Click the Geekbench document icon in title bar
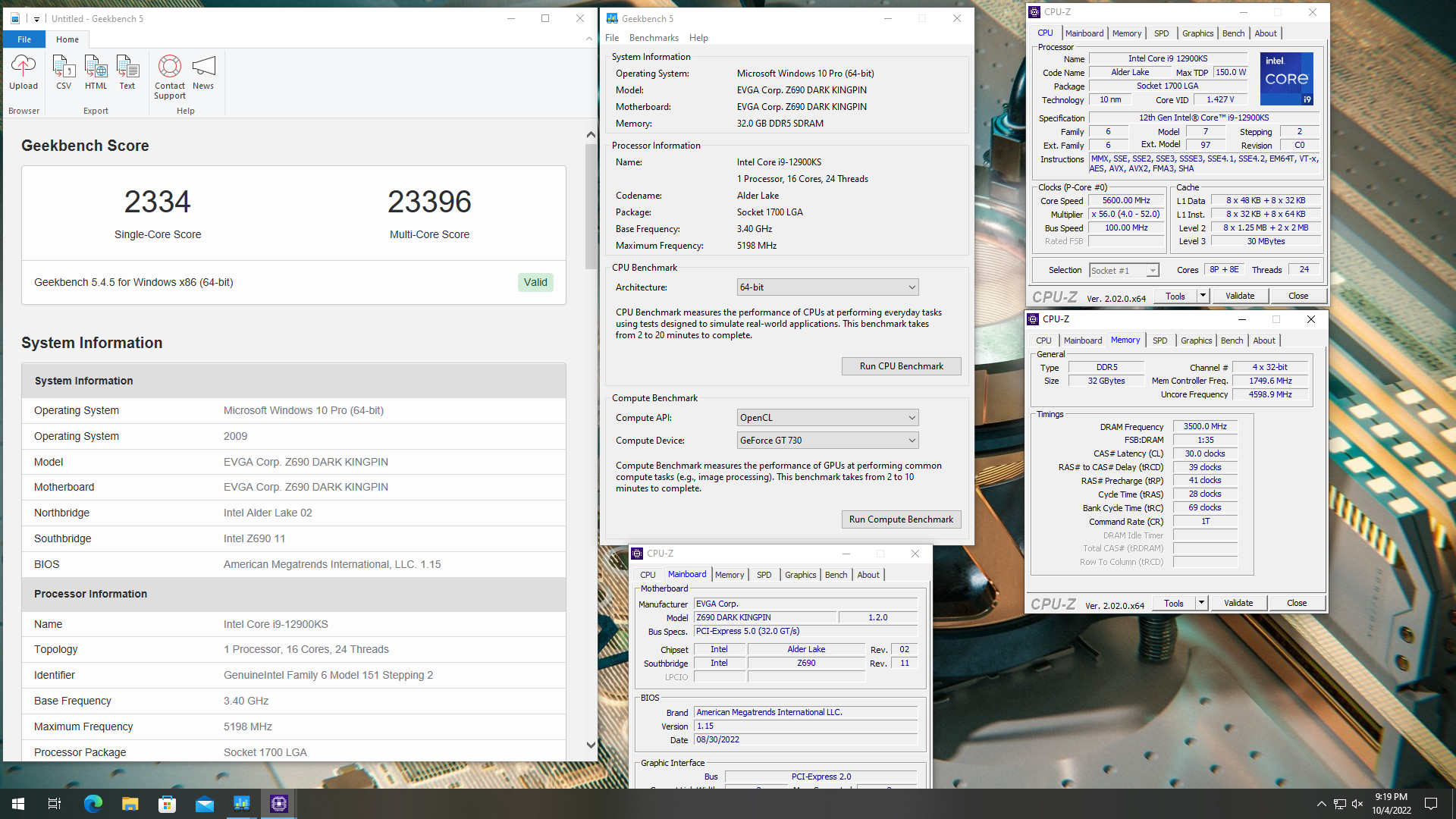 pyautogui.click(x=15, y=18)
